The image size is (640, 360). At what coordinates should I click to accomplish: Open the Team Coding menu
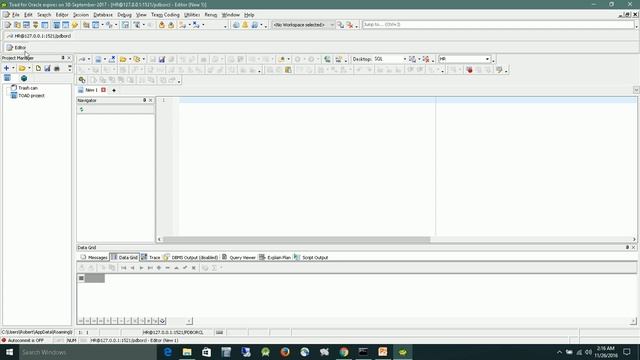pos(165,15)
